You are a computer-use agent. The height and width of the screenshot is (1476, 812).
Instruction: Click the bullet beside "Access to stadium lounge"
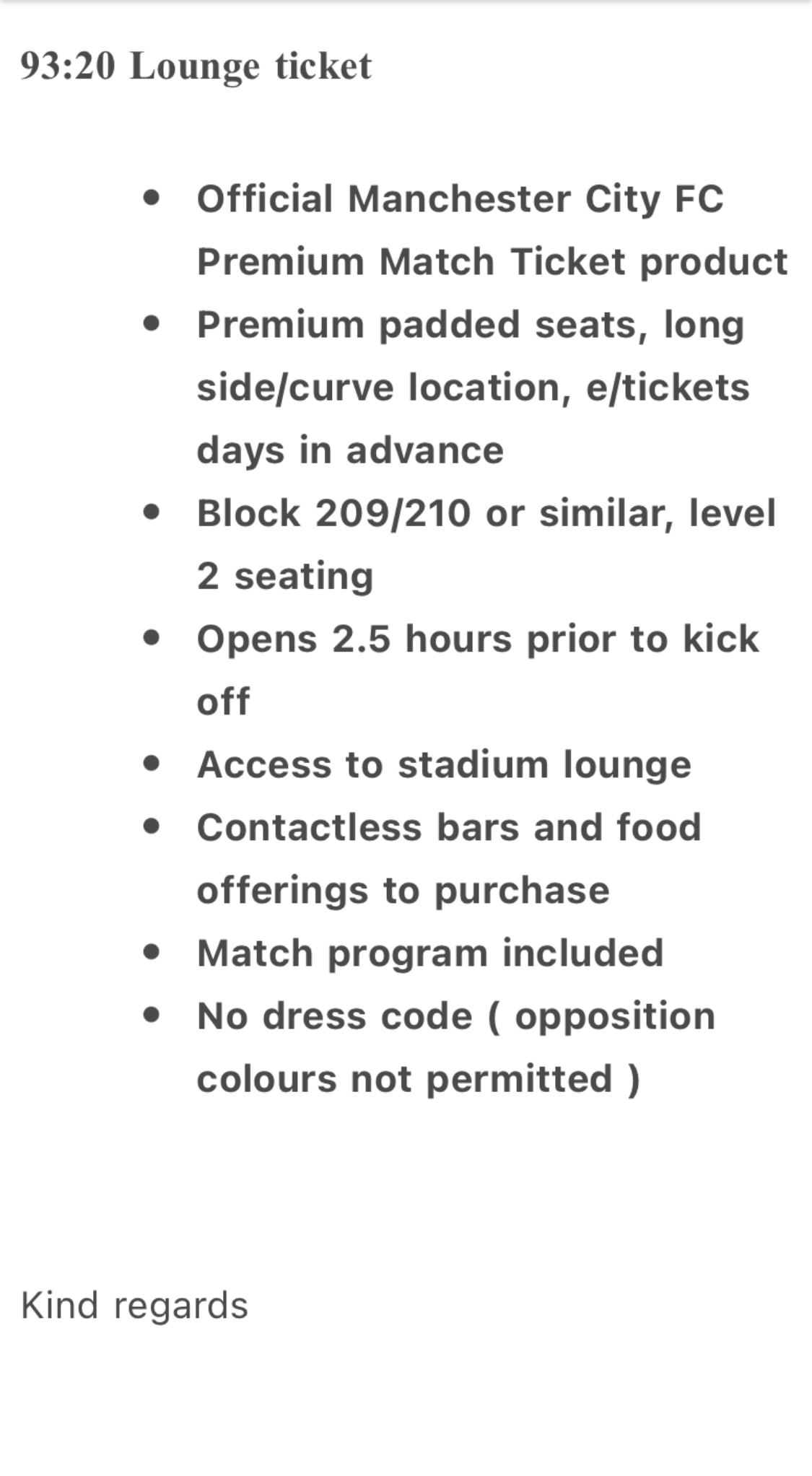pos(152,764)
